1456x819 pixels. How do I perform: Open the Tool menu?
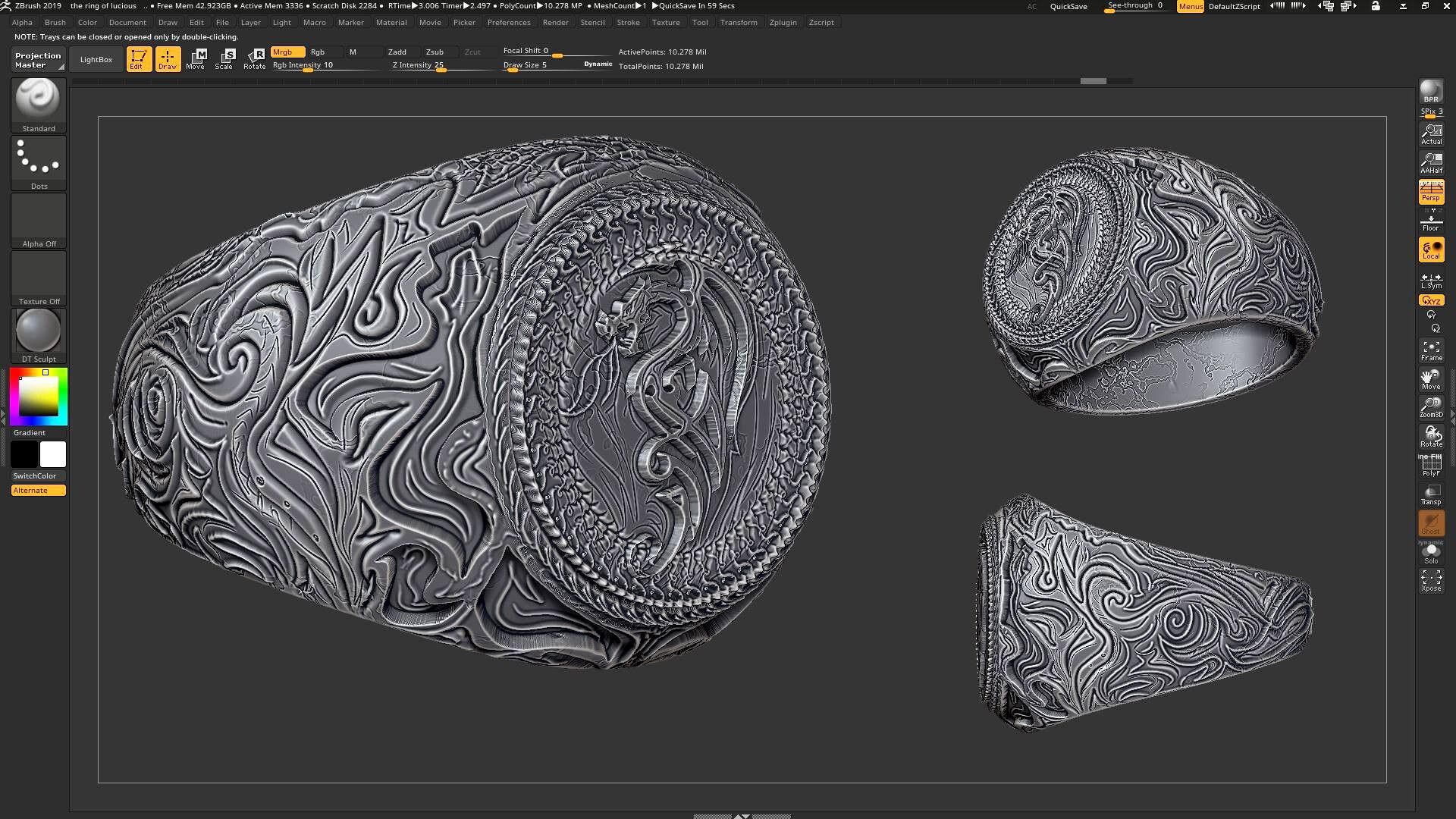[699, 22]
